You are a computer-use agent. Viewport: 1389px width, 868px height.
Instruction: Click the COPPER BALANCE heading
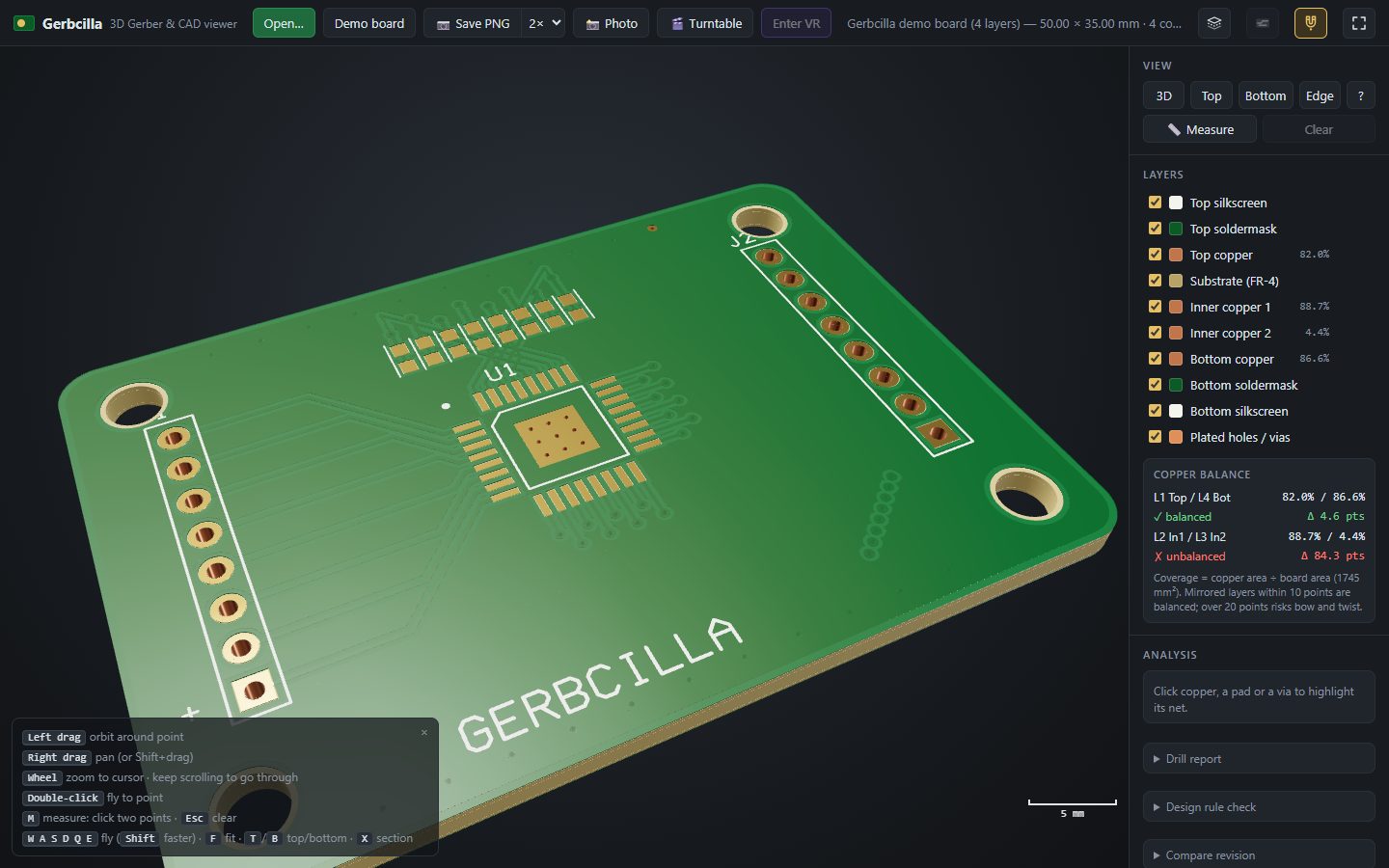pyautogui.click(x=1202, y=475)
